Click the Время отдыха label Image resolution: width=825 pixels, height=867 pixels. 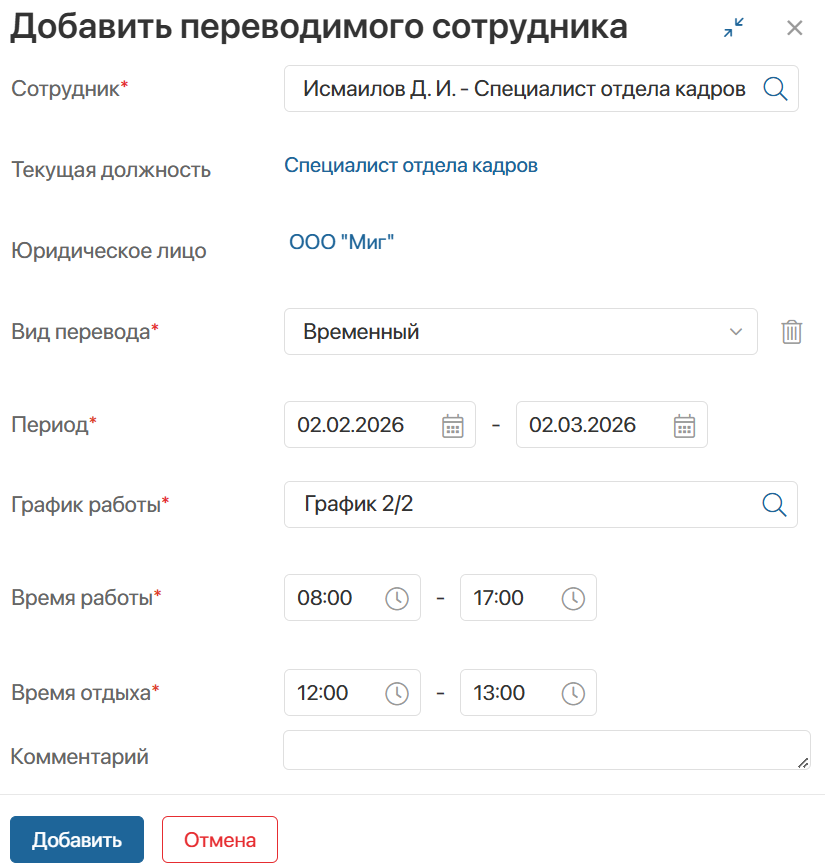(x=85, y=693)
